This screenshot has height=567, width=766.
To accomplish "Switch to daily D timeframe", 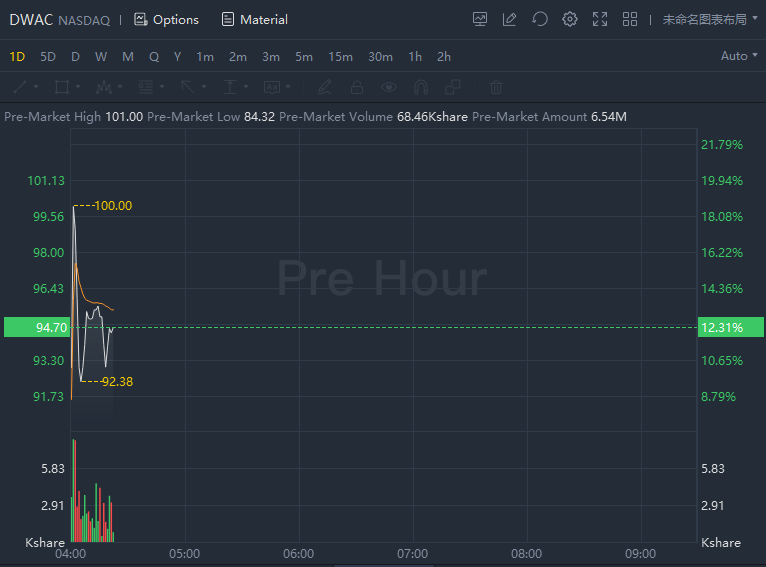I will (75, 57).
